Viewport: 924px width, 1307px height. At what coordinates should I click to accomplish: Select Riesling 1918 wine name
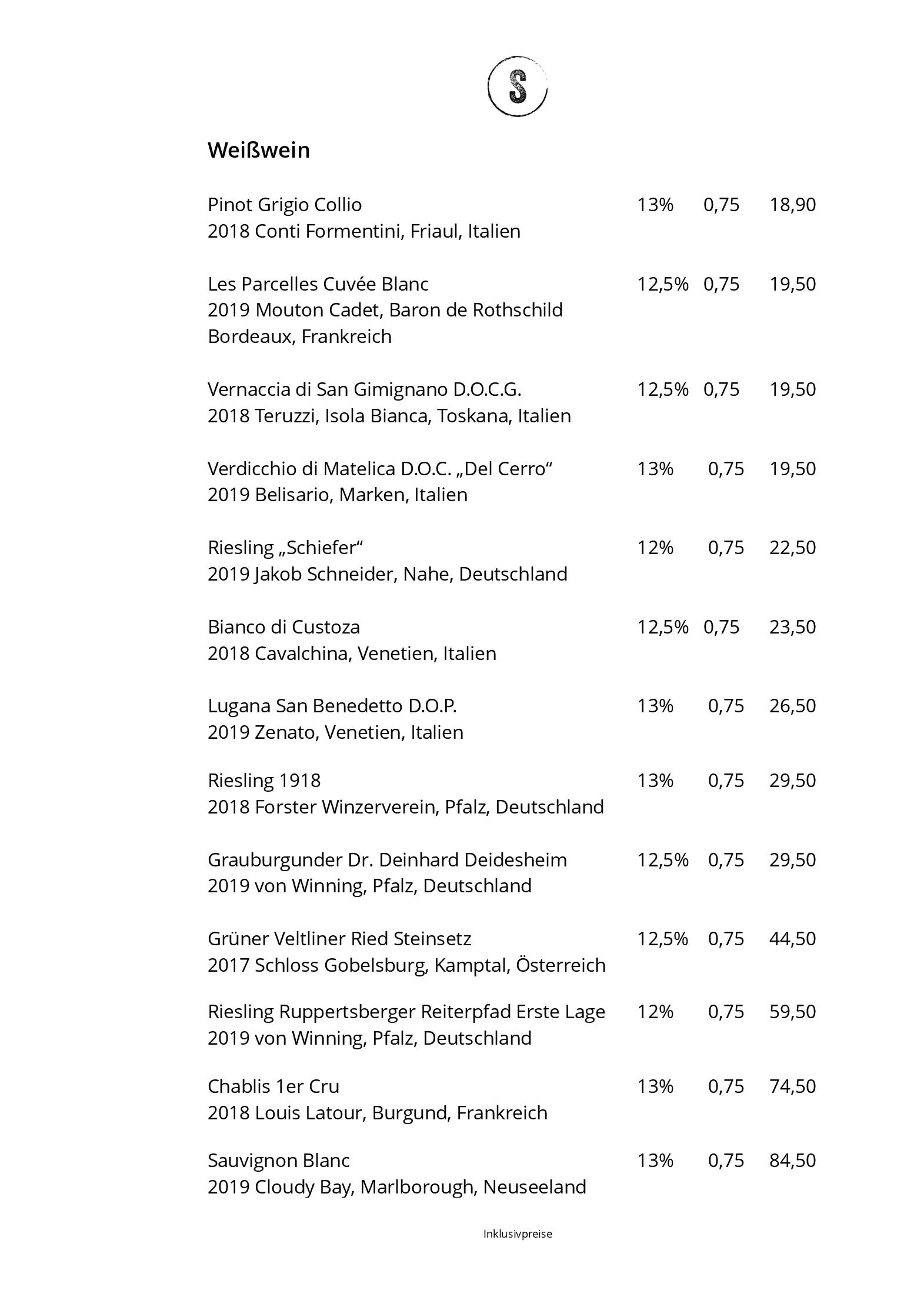tap(264, 781)
